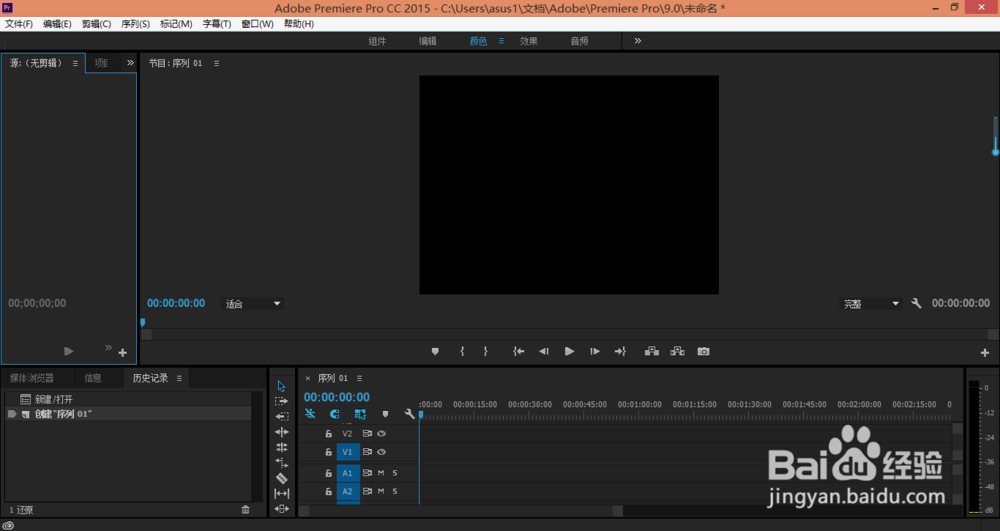Image resolution: width=1000 pixels, height=531 pixels.
Task: Toggle V1 track output eye
Action: click(x=381, y=452)
